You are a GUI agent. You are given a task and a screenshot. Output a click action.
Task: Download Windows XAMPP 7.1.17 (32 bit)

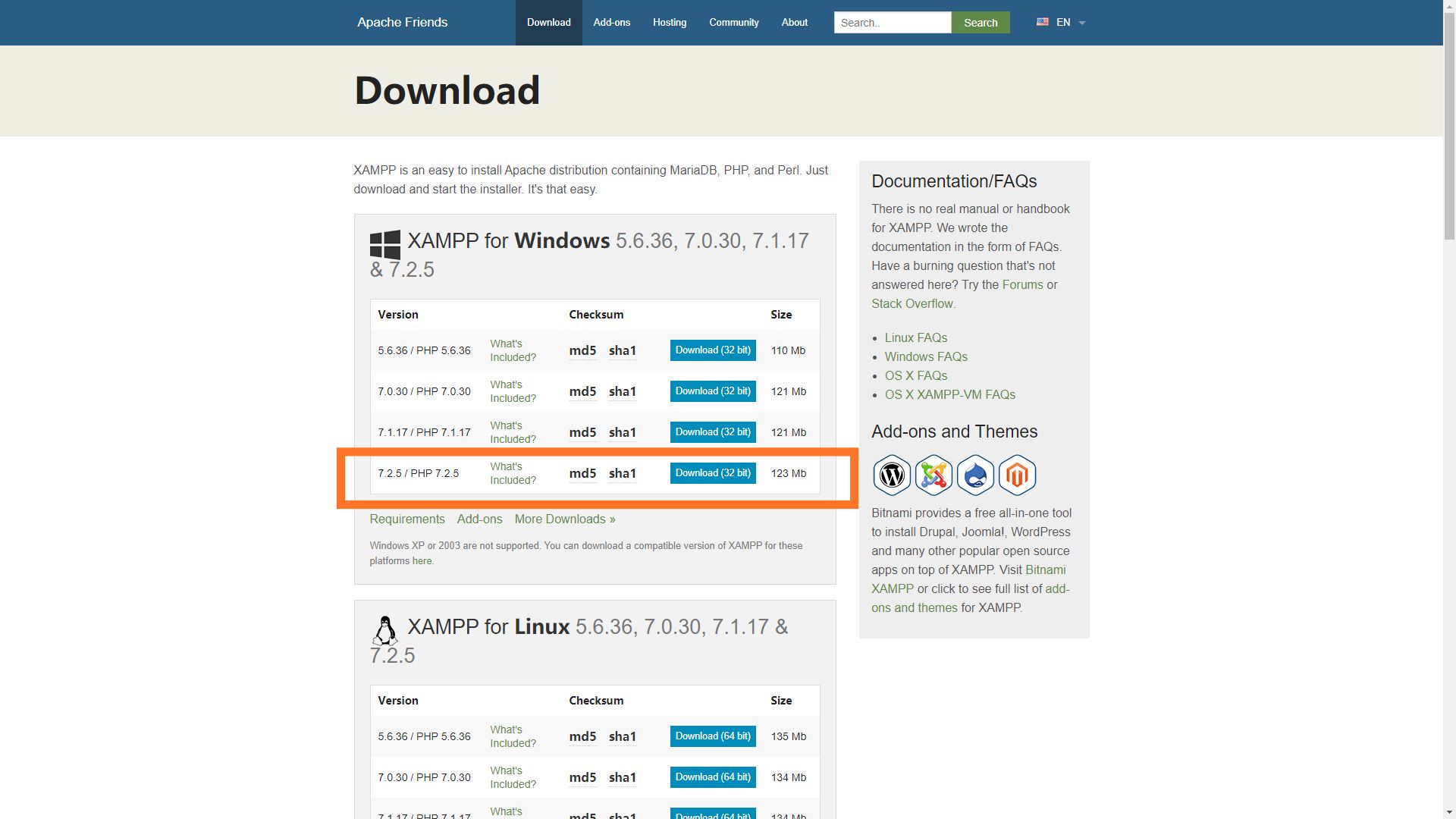[713, 432]
